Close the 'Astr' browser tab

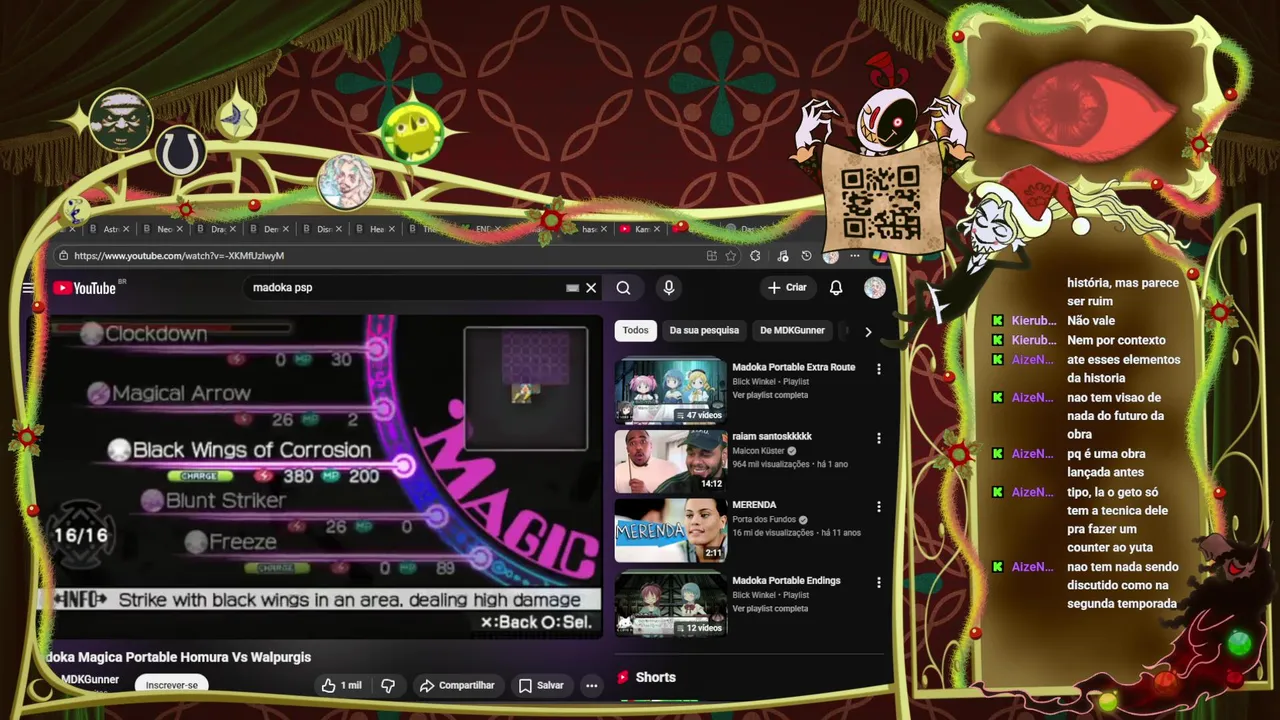[x=126, y=229]
